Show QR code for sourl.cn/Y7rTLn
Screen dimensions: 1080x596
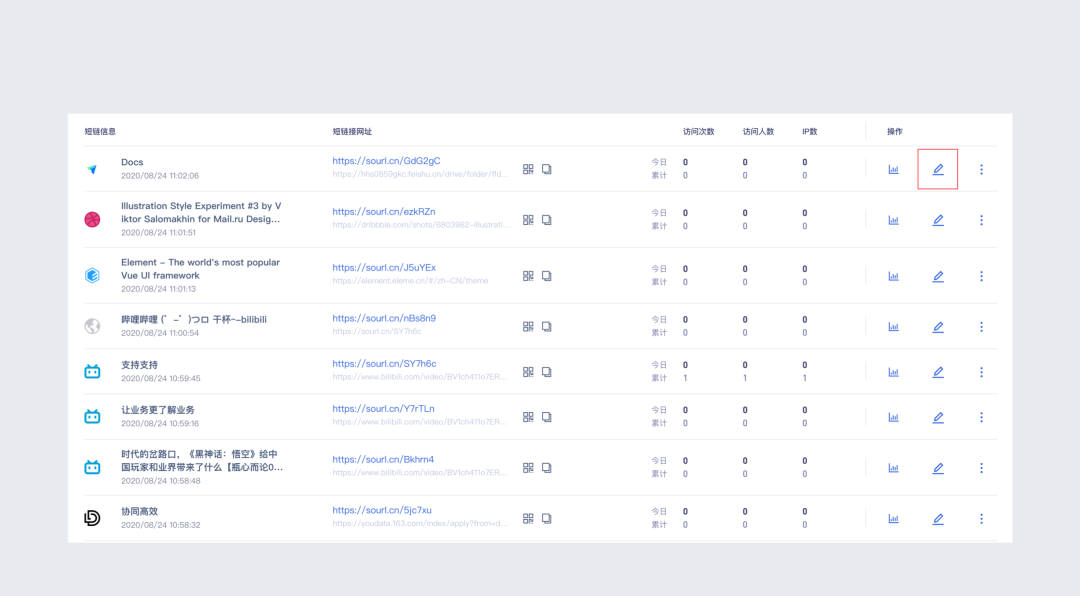point(528,417)
